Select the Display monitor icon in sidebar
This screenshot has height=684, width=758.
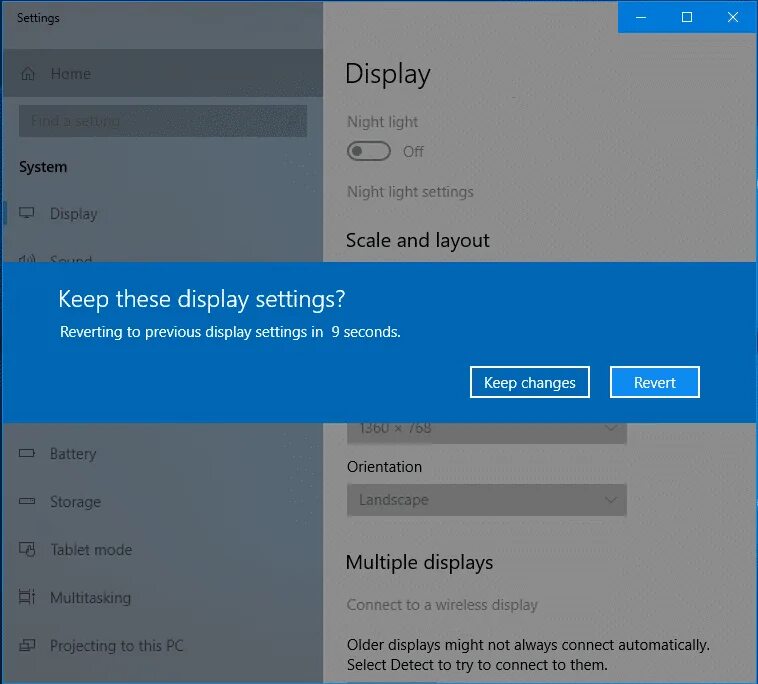[27, 213]
